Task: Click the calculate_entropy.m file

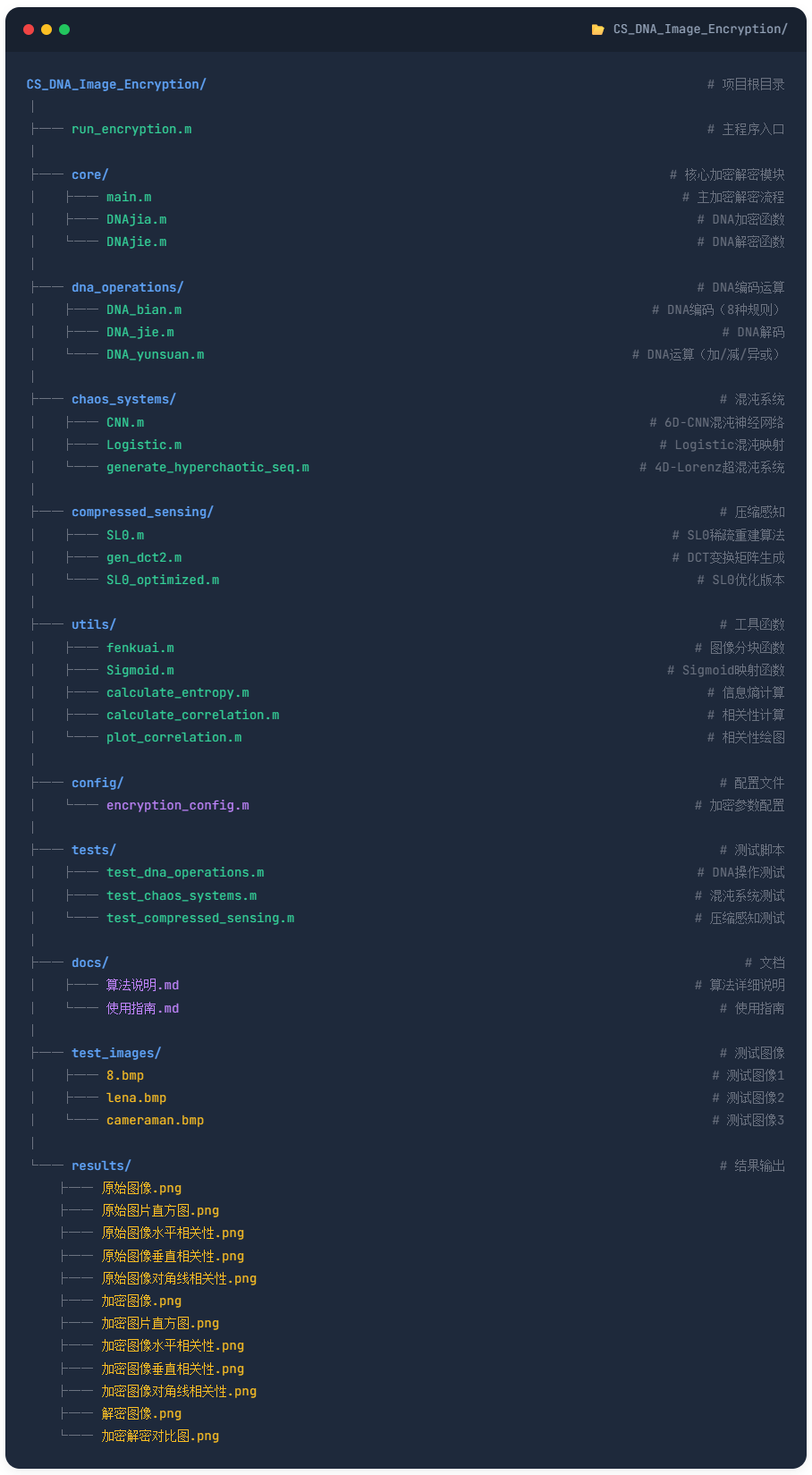Action: (x=177, y=692)
